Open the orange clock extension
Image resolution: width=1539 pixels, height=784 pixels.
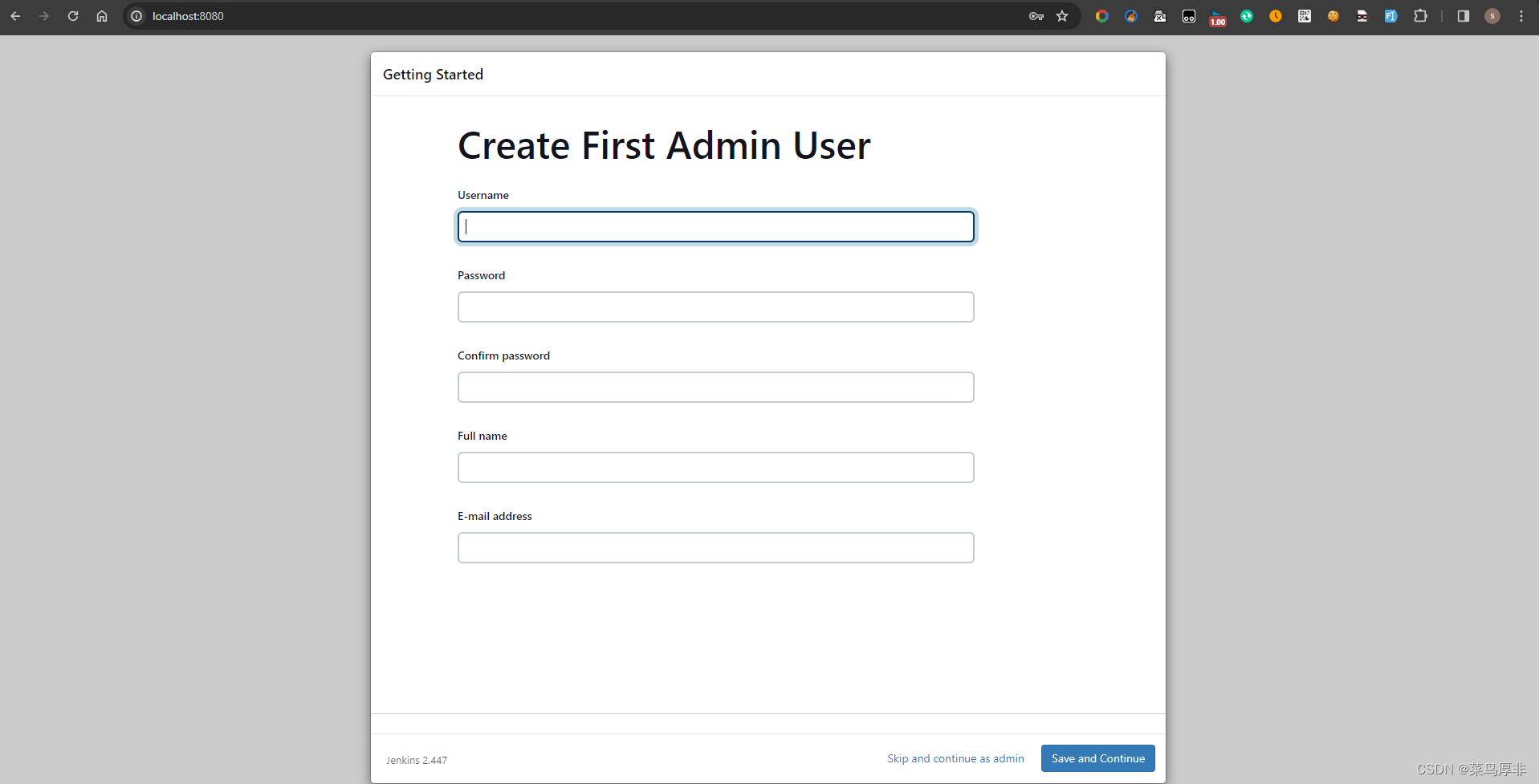pos(1276,16)
